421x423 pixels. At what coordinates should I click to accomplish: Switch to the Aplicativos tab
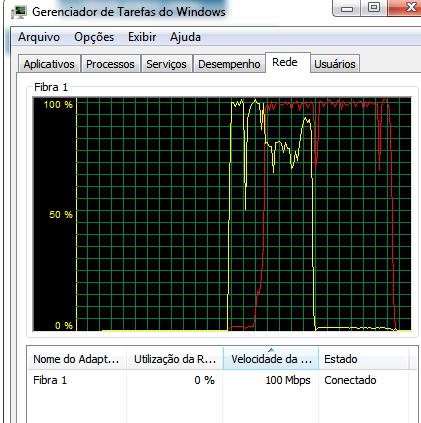49,64
